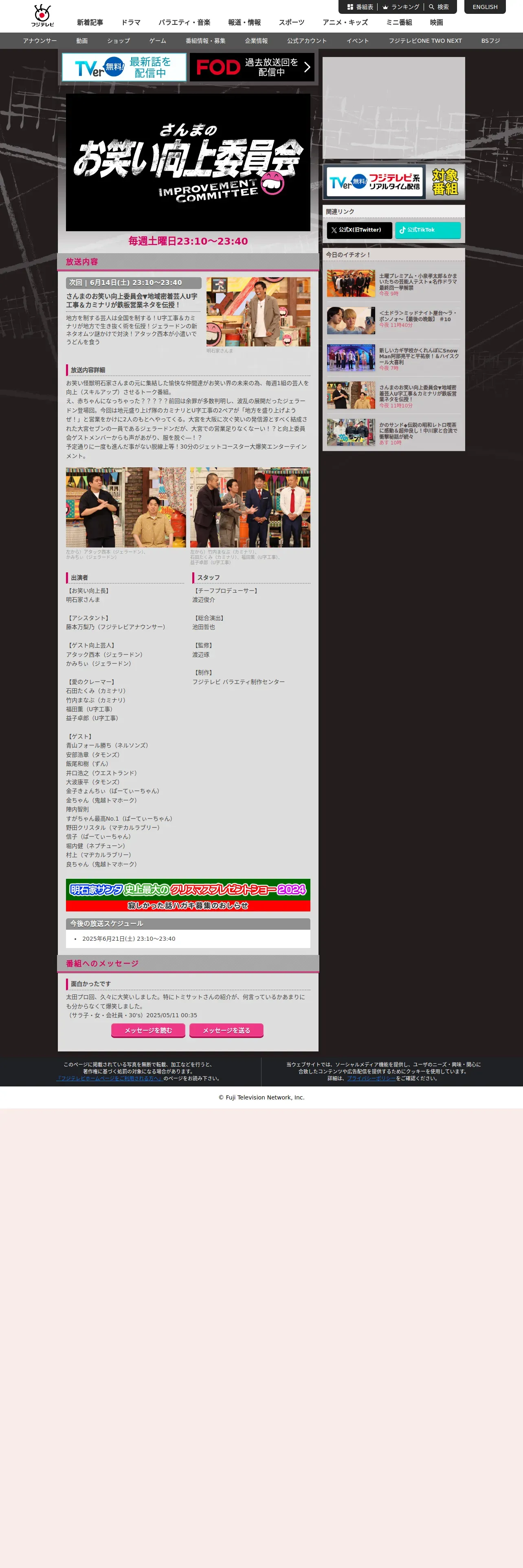This screenshot has width=523, height=1568.
Task: Open the アニメ・キッズ menu
Action: pyautogui.click(x=345, y=22)
